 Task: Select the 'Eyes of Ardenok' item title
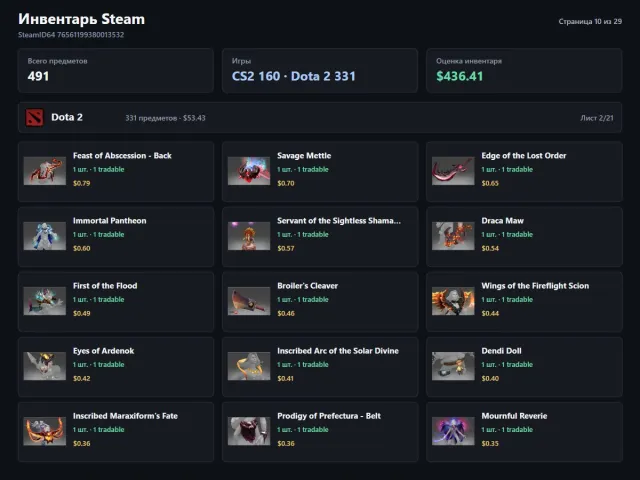(x=103, y=351)
